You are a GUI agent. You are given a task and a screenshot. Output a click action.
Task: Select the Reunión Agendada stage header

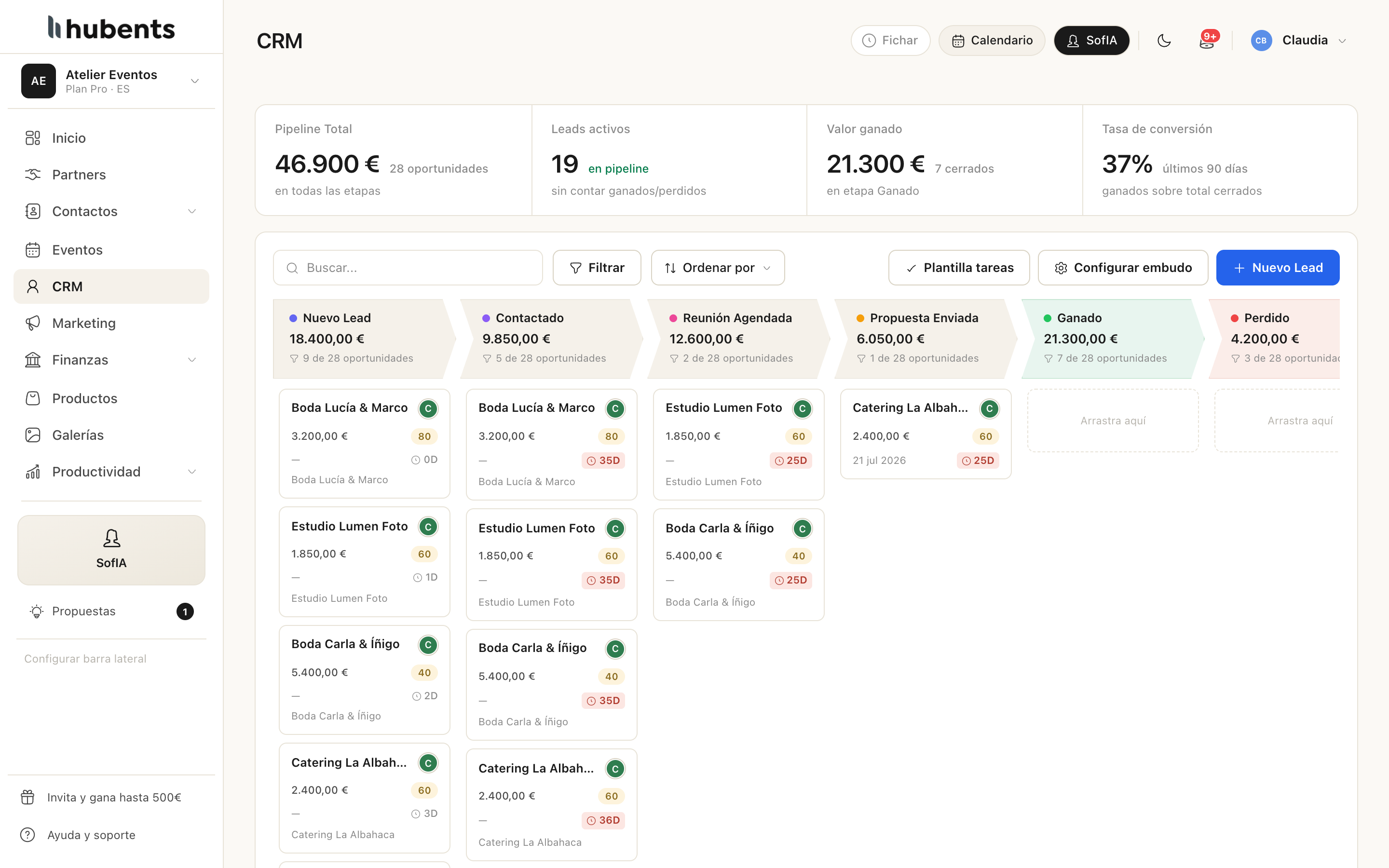coord(738,339)
